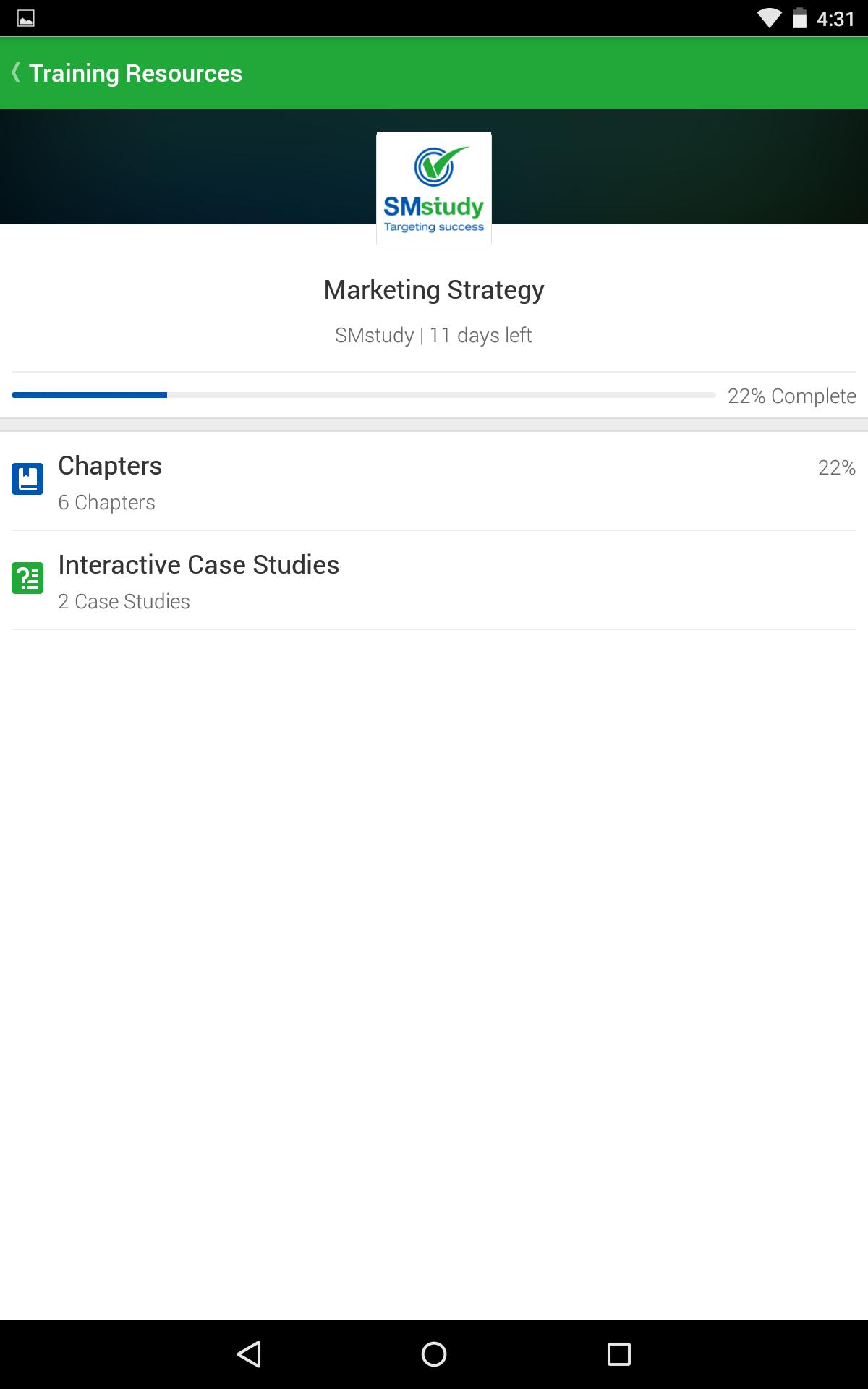Tap the '2 Case Studies' subtitle
Viewport: 868px width, 1389px height.
pyautogui.click(x=124, y=602)
